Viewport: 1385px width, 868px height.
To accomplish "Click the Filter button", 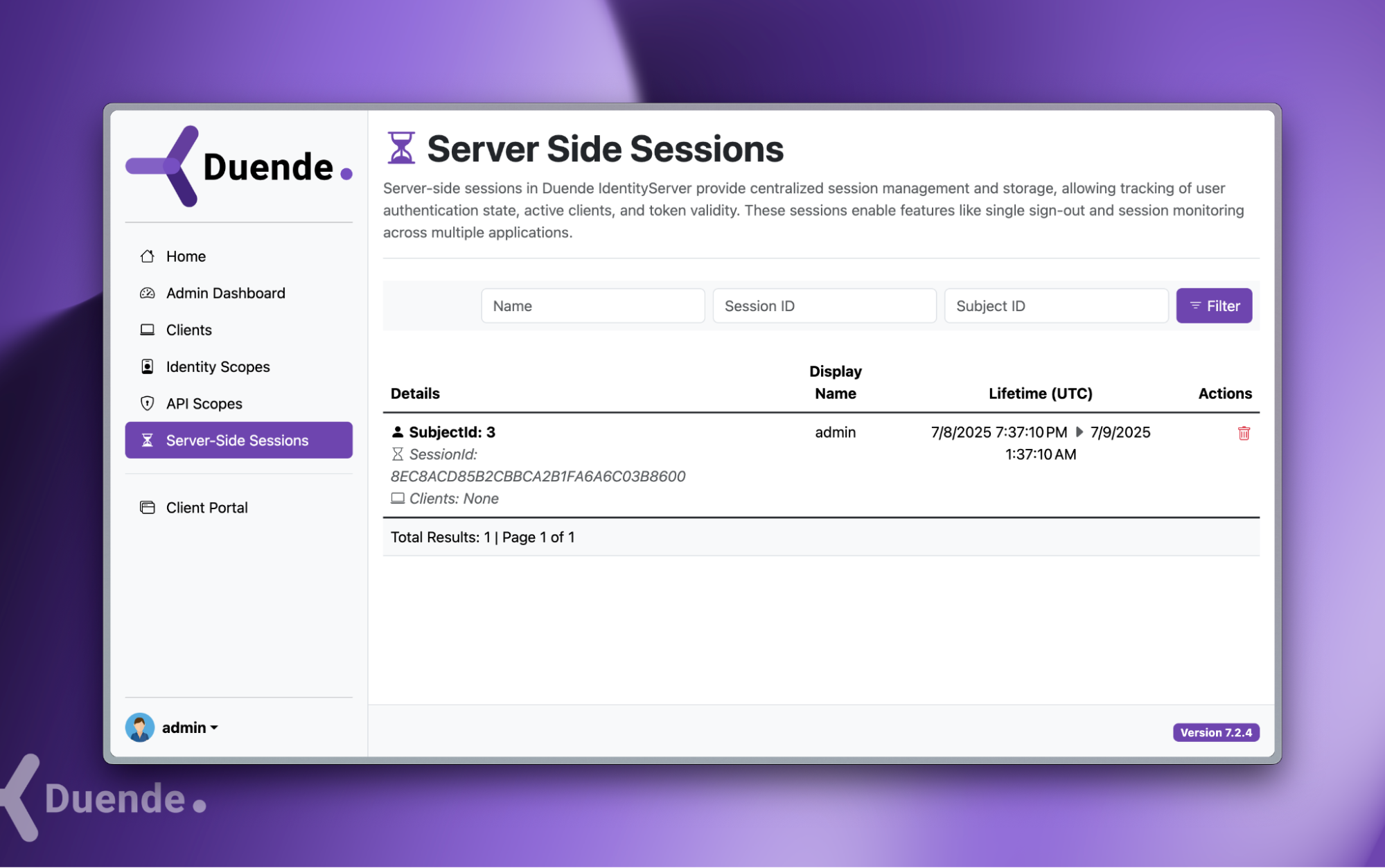I will [x=1214, y=305].
